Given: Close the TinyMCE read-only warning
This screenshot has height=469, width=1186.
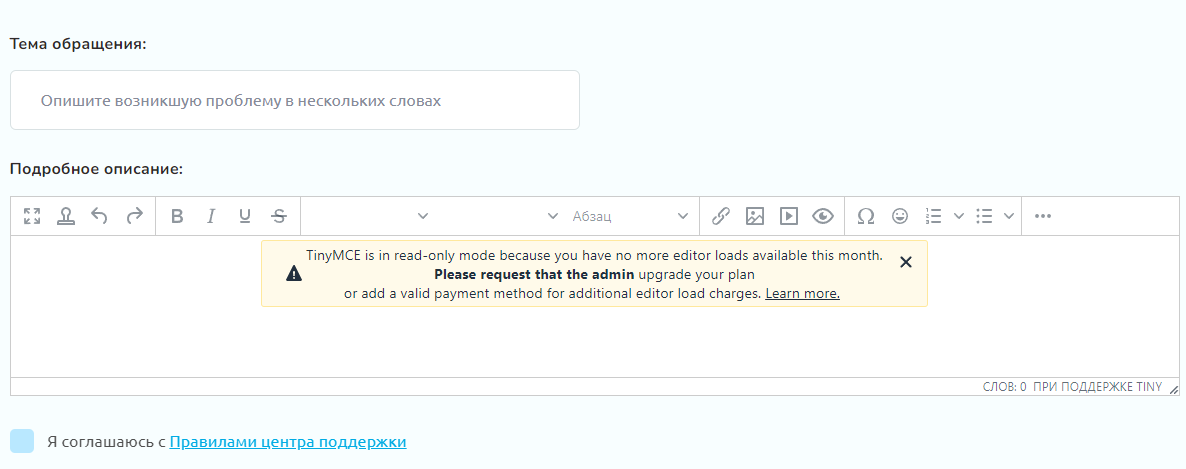Looking at the screenshot, I should click(x=906, y=262).
